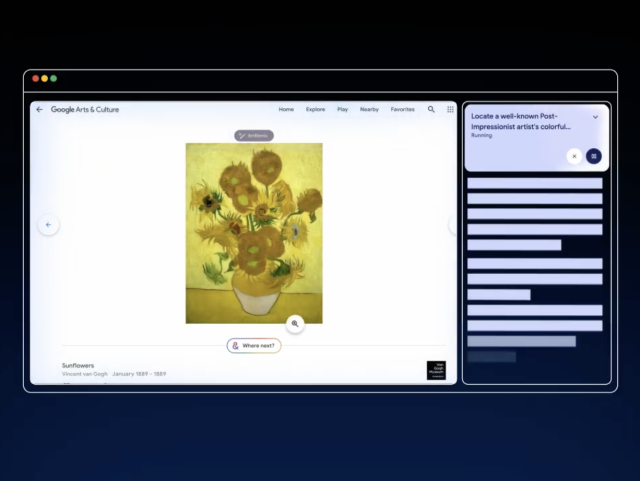Viewport: 640px width, 481px height.
Task: Click the task title Locate a well-known Post-Impressionist
Action: point(521,121)
